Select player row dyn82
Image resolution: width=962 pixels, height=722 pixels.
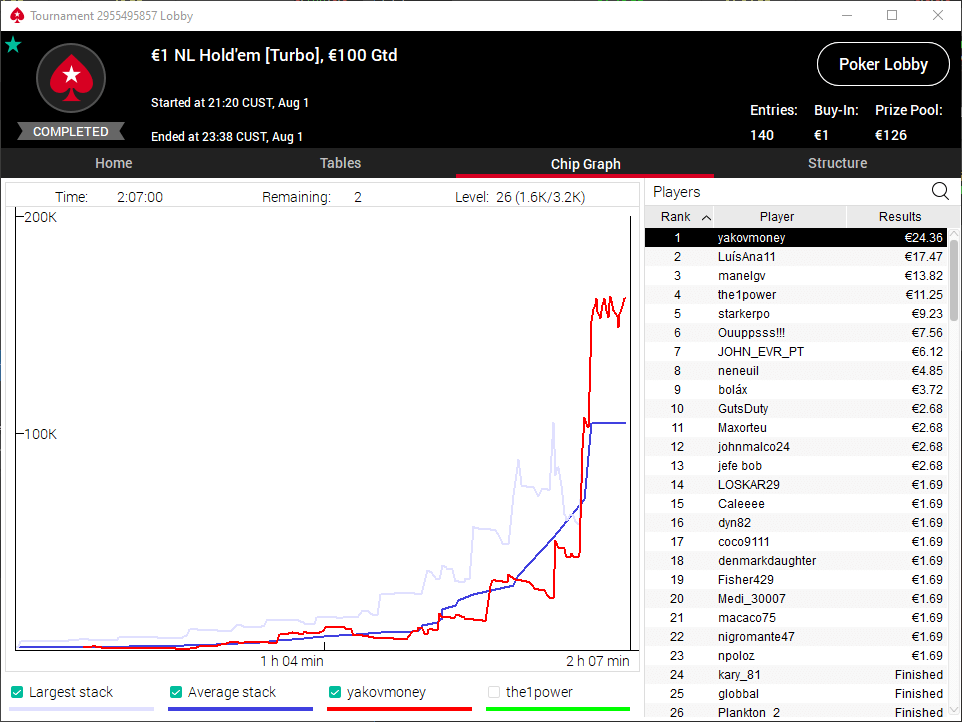click(796, 523)
